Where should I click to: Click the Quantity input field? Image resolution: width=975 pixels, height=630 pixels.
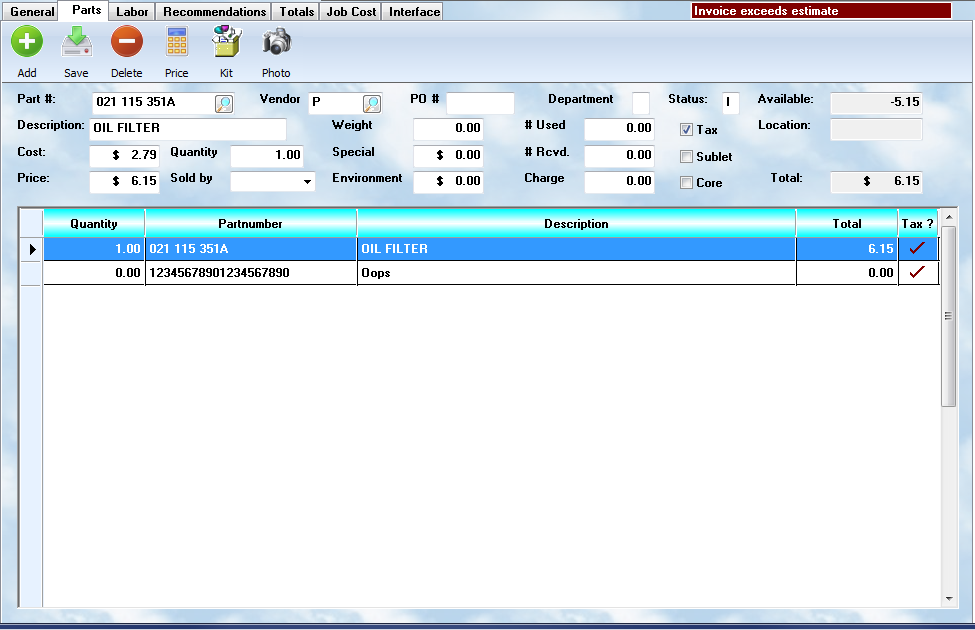[x=267, y=156]
